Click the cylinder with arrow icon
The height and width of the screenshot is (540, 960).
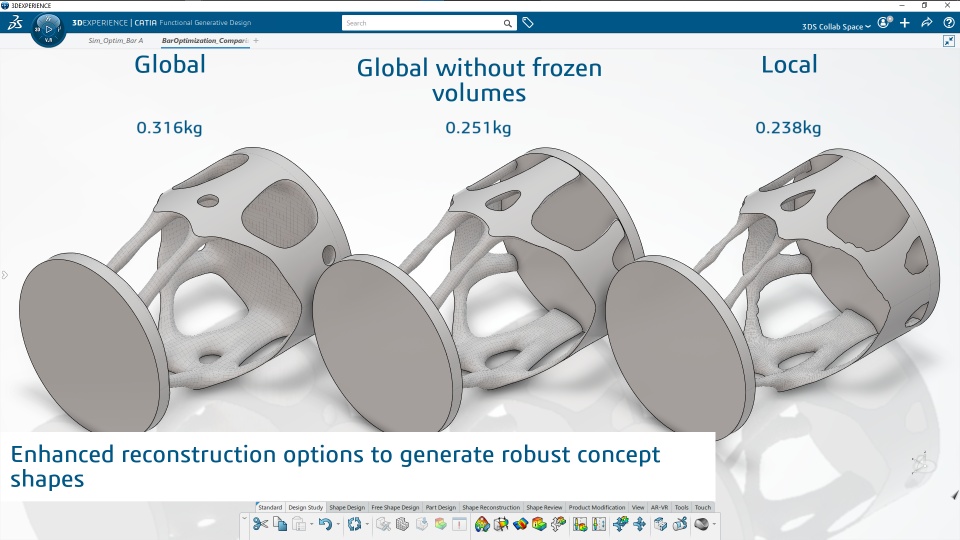680,524
